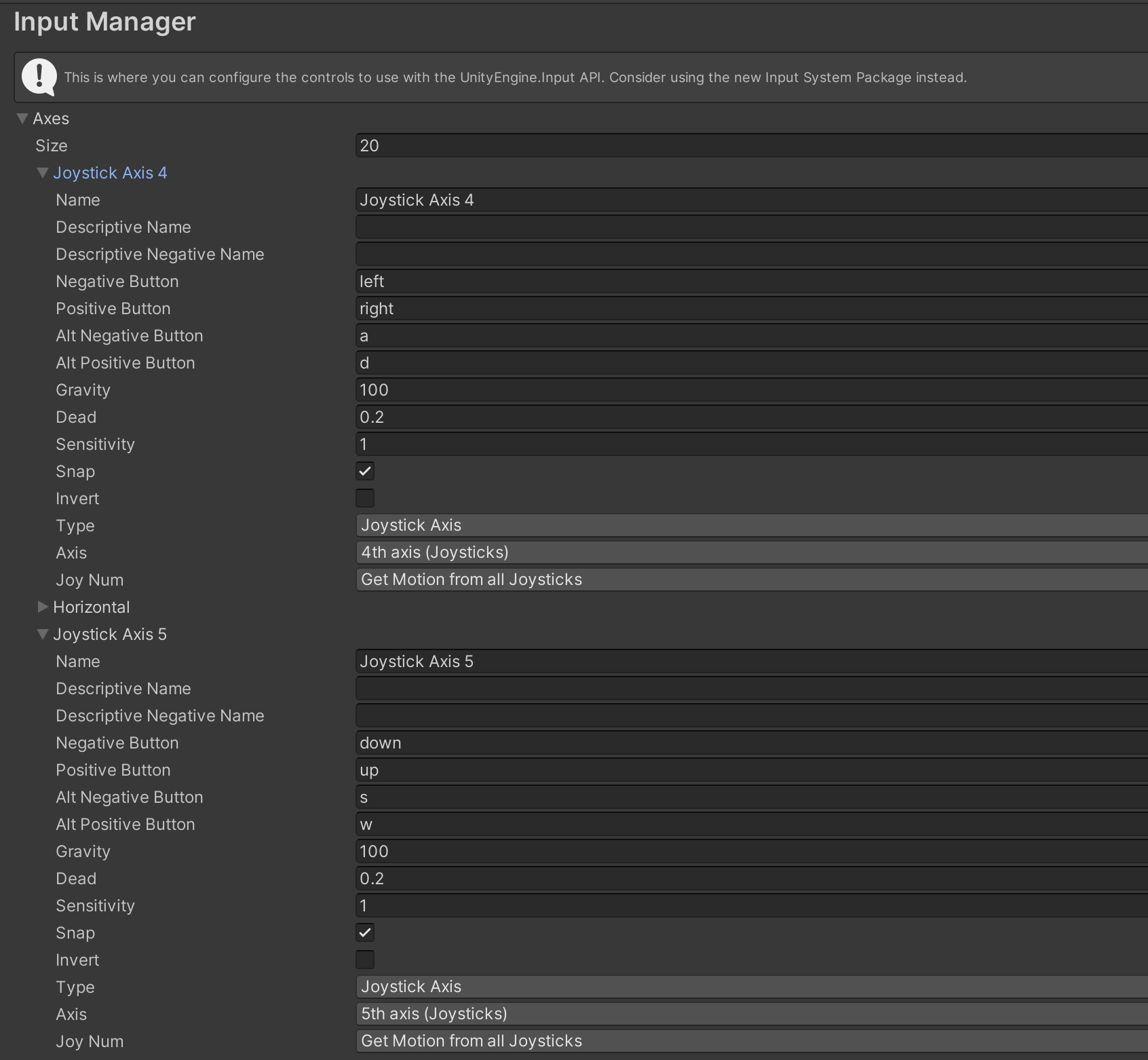Click the Positive Button field with 'up'
Image resolution: width=1148 pixels, height=1060 pixels.
tap(751, 770)
